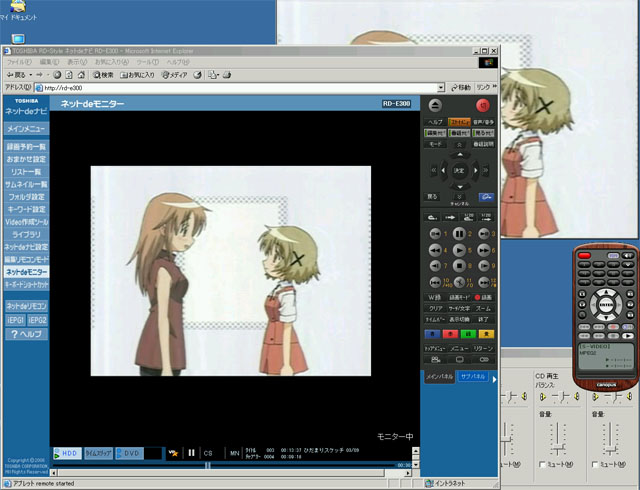Skip to next chapter on the remote

point(484,282)
